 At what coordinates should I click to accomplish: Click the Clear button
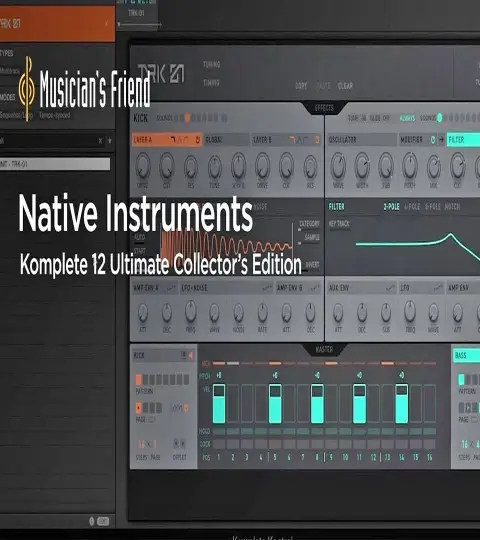pos(345,86)
